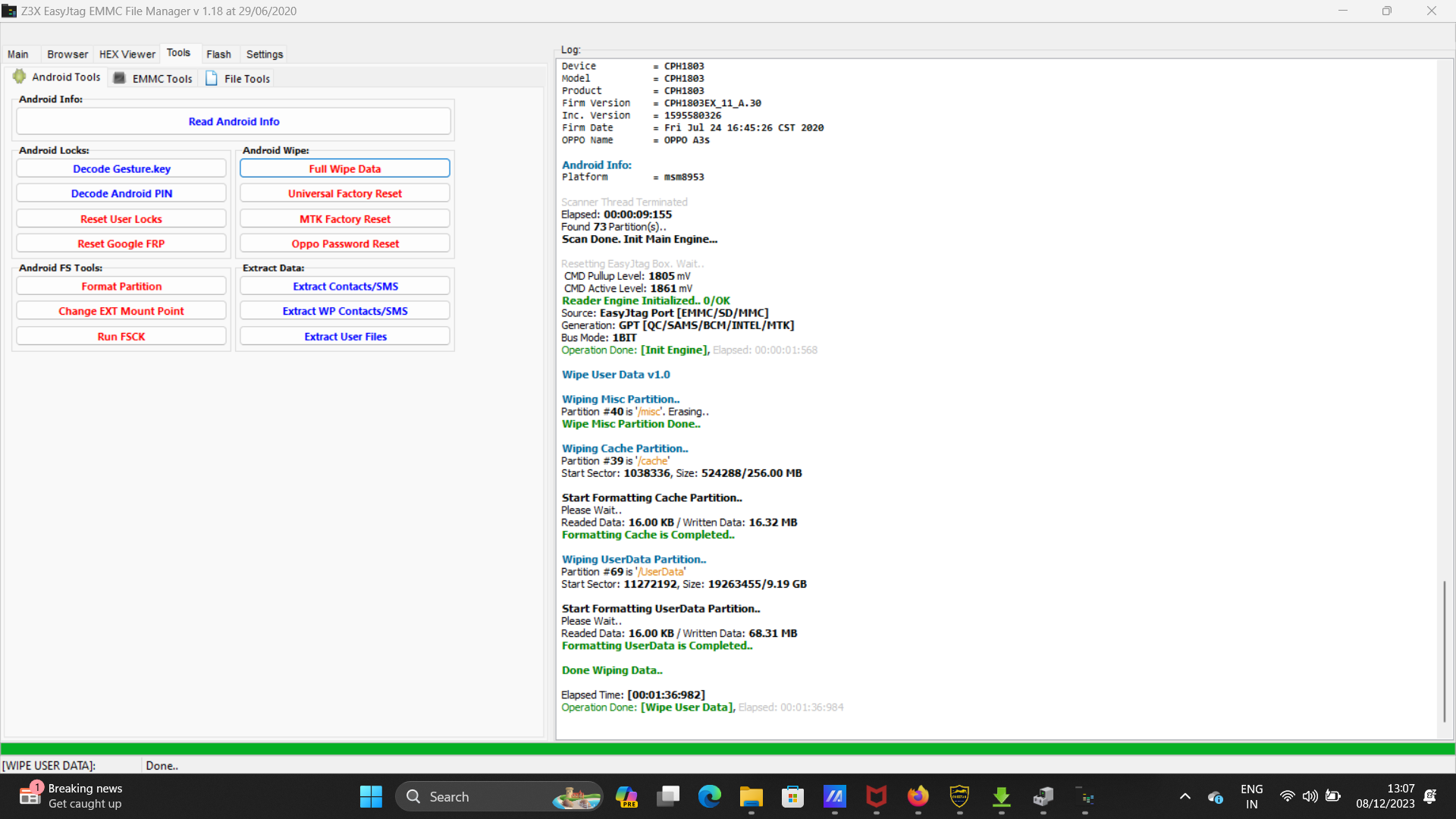The image size is (1456, 819).
Task: Click Extract Contacts/SMS button
Action: click(345, 286)
